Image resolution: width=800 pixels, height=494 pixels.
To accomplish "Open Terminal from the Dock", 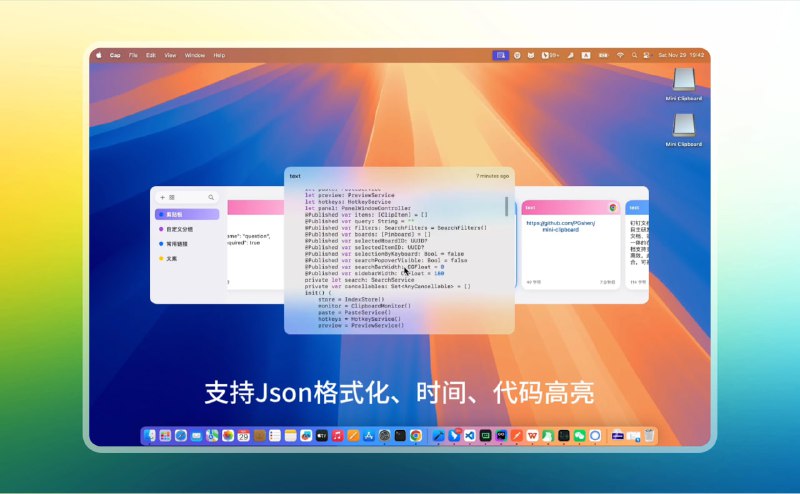I will (400, 435).
